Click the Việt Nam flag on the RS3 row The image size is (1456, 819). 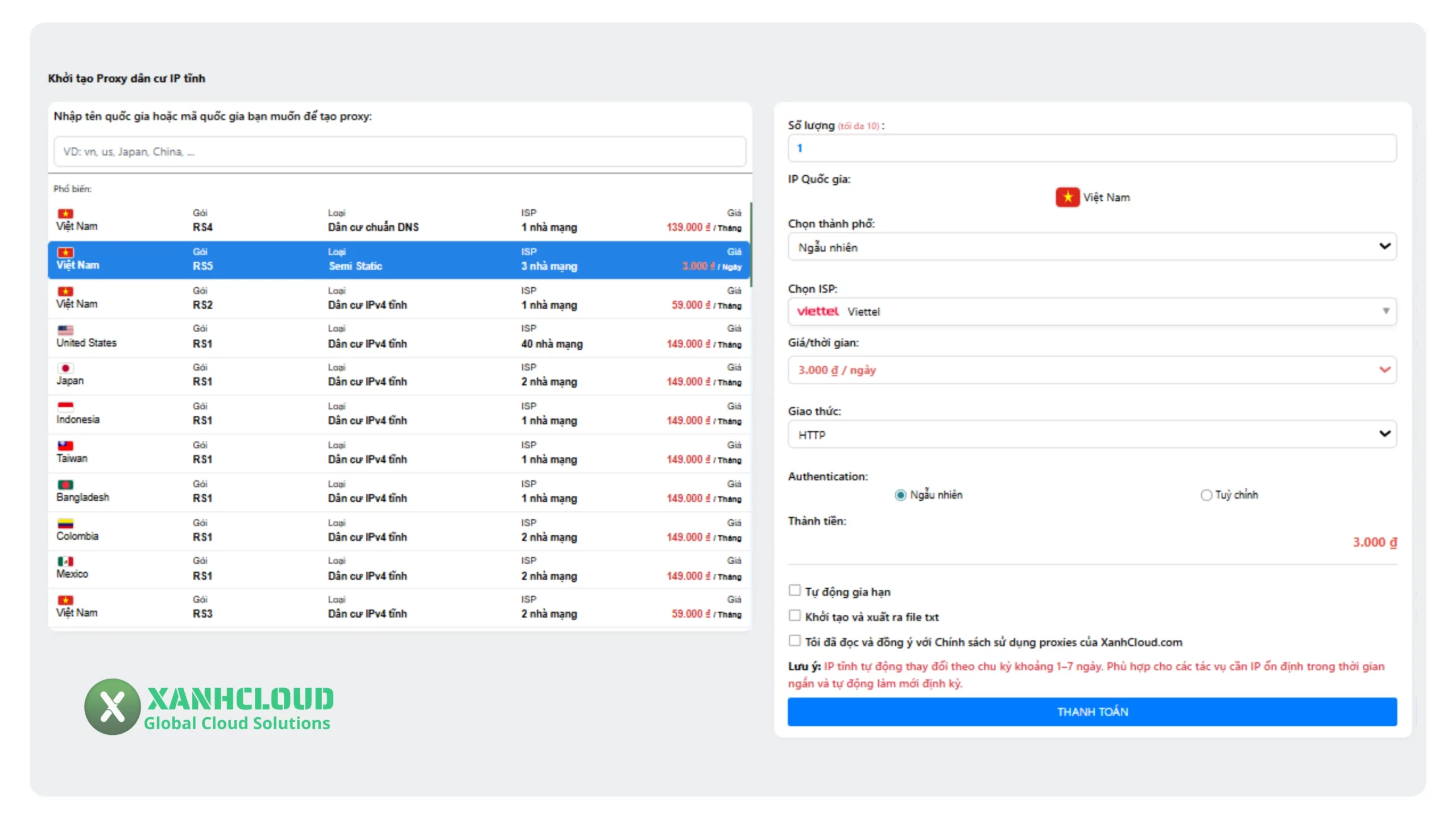tap(64, 599)
